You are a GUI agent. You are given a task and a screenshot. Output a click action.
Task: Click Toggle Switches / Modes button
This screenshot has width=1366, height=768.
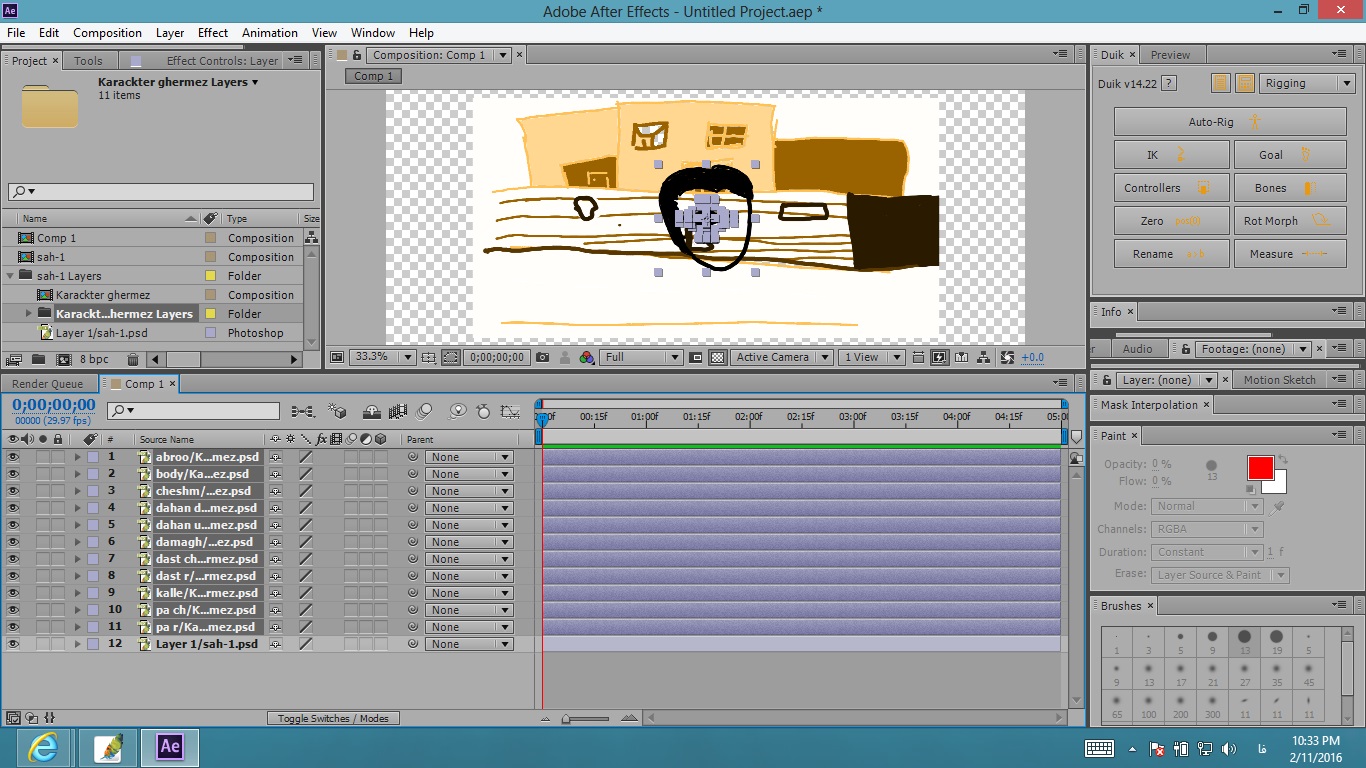click(334, 718)
